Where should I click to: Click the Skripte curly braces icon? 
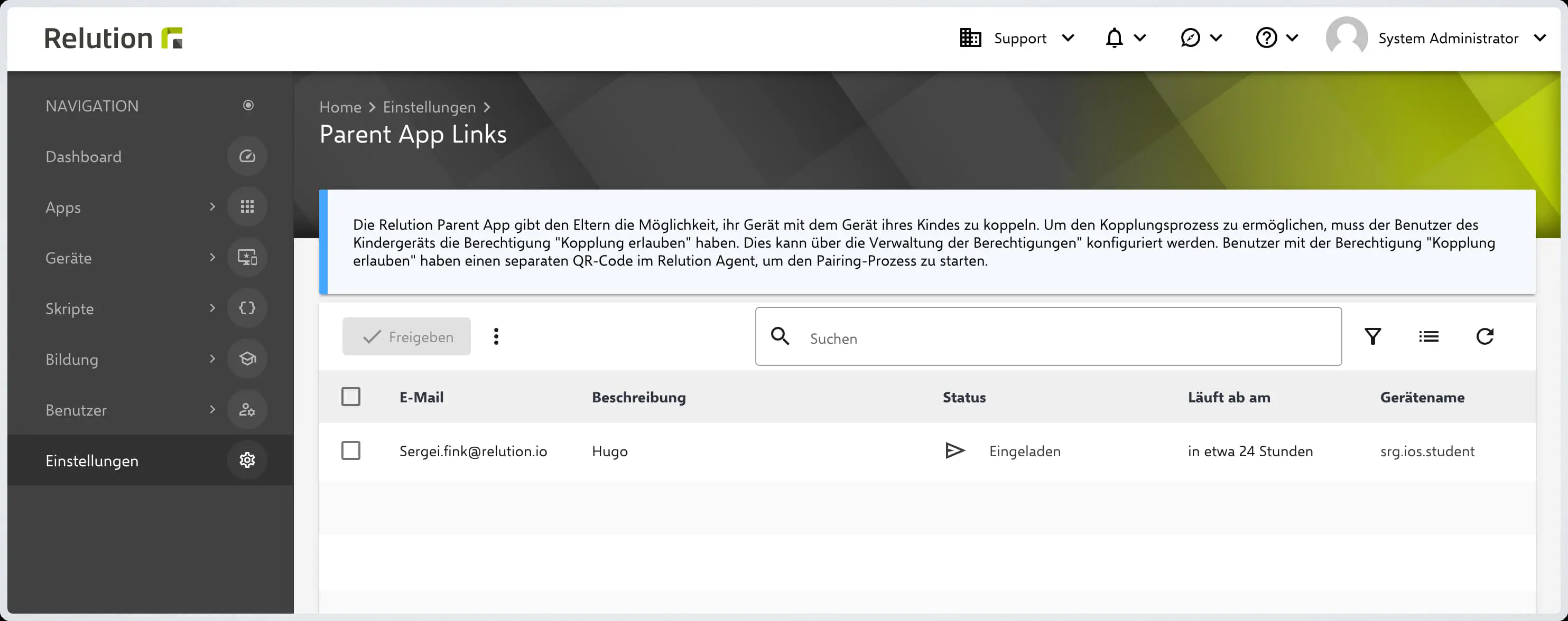click(247, 308)
